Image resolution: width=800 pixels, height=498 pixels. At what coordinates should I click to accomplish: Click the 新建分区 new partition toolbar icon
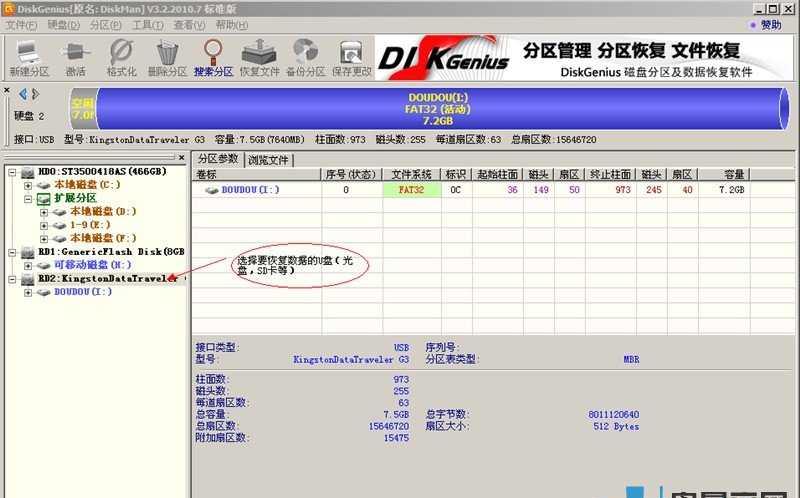click(29, 58)
